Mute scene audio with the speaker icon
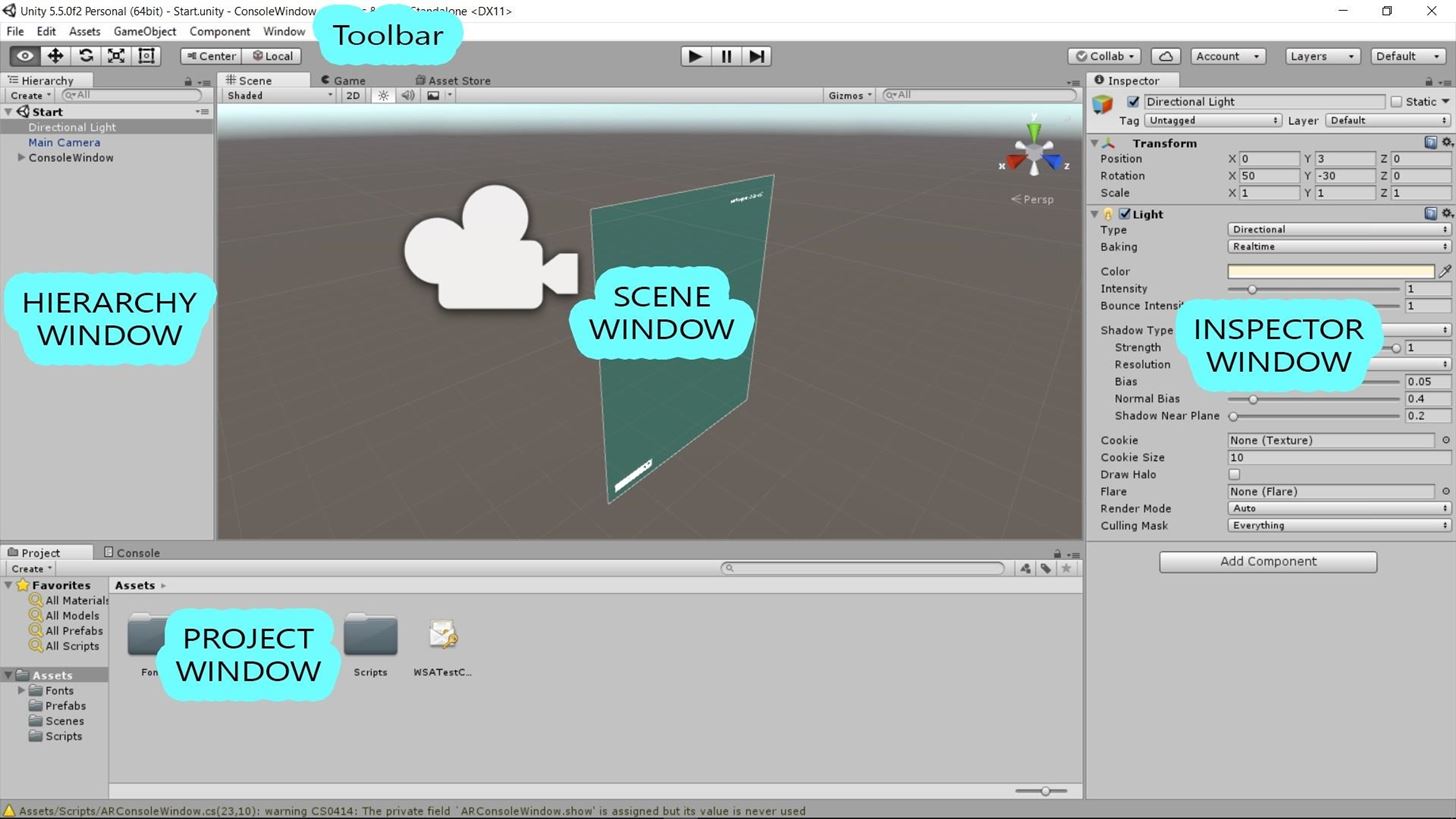Screen dimensions: 1456x819 point(408,95)
